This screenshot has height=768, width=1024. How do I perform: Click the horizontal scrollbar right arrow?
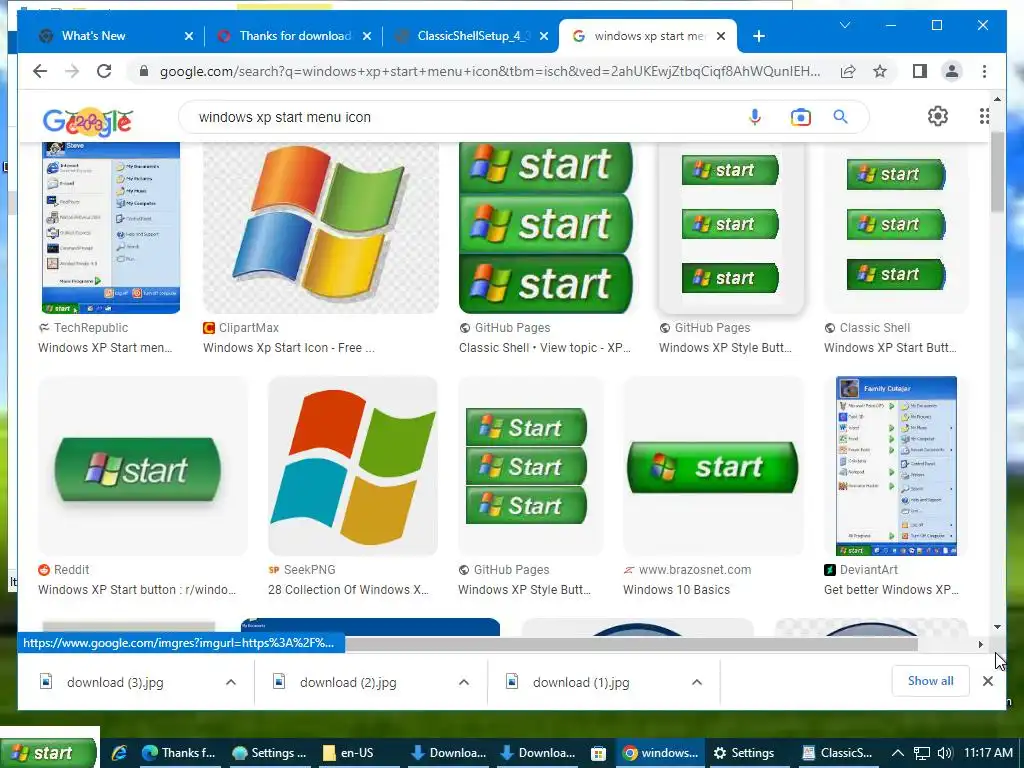pyautogui.click(x=980, y=645)
